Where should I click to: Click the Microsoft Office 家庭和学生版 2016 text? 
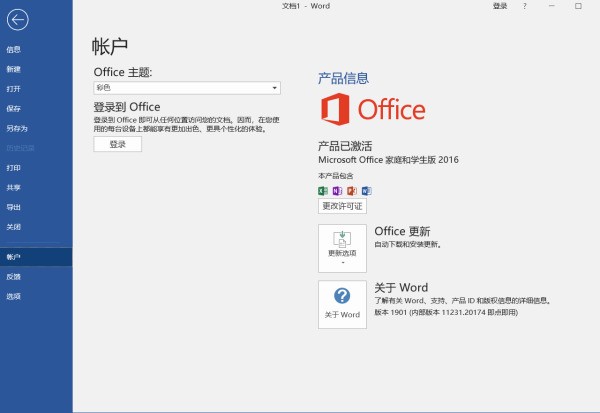388,160
